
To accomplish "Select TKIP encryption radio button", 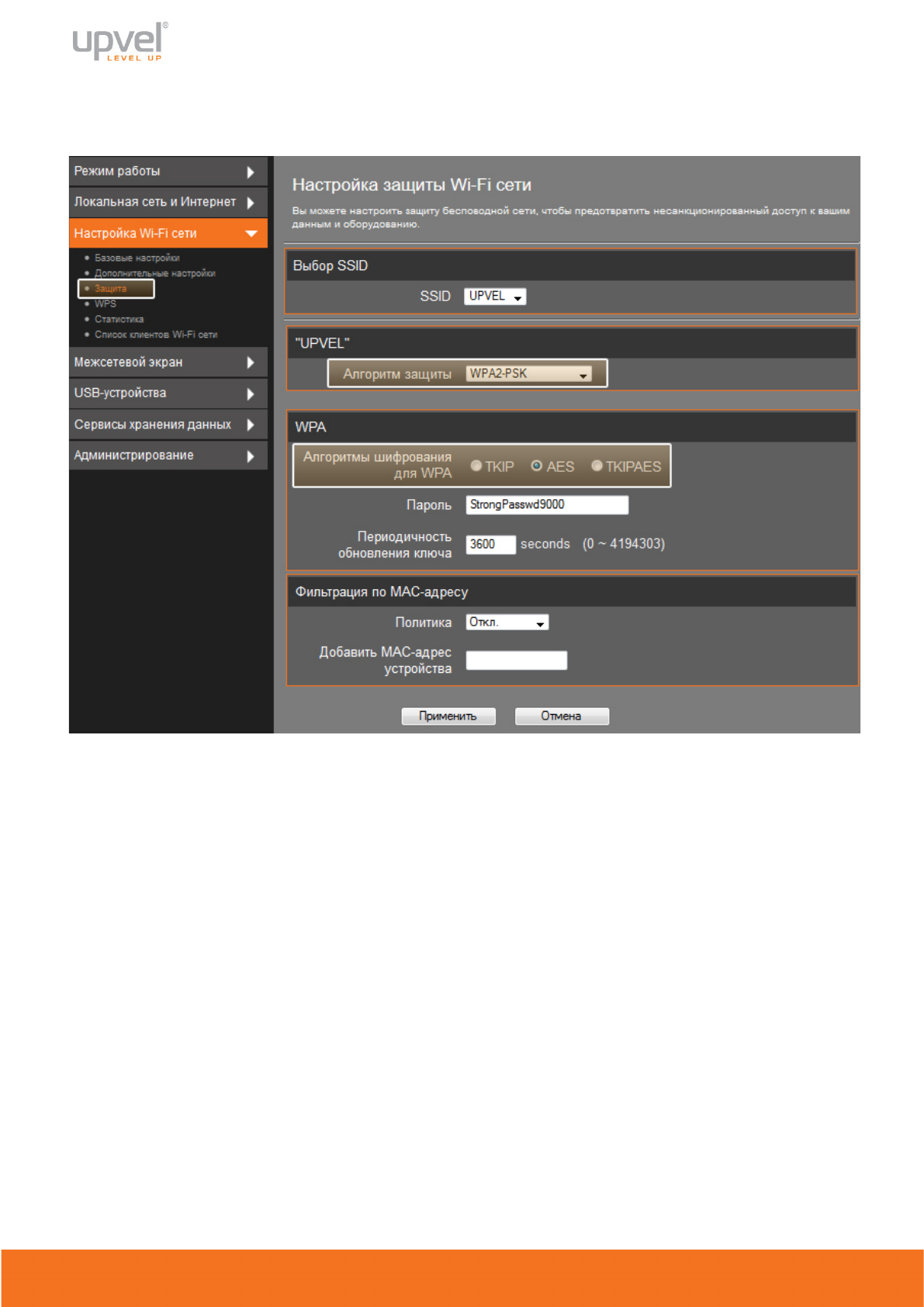I will click(476, 466).
